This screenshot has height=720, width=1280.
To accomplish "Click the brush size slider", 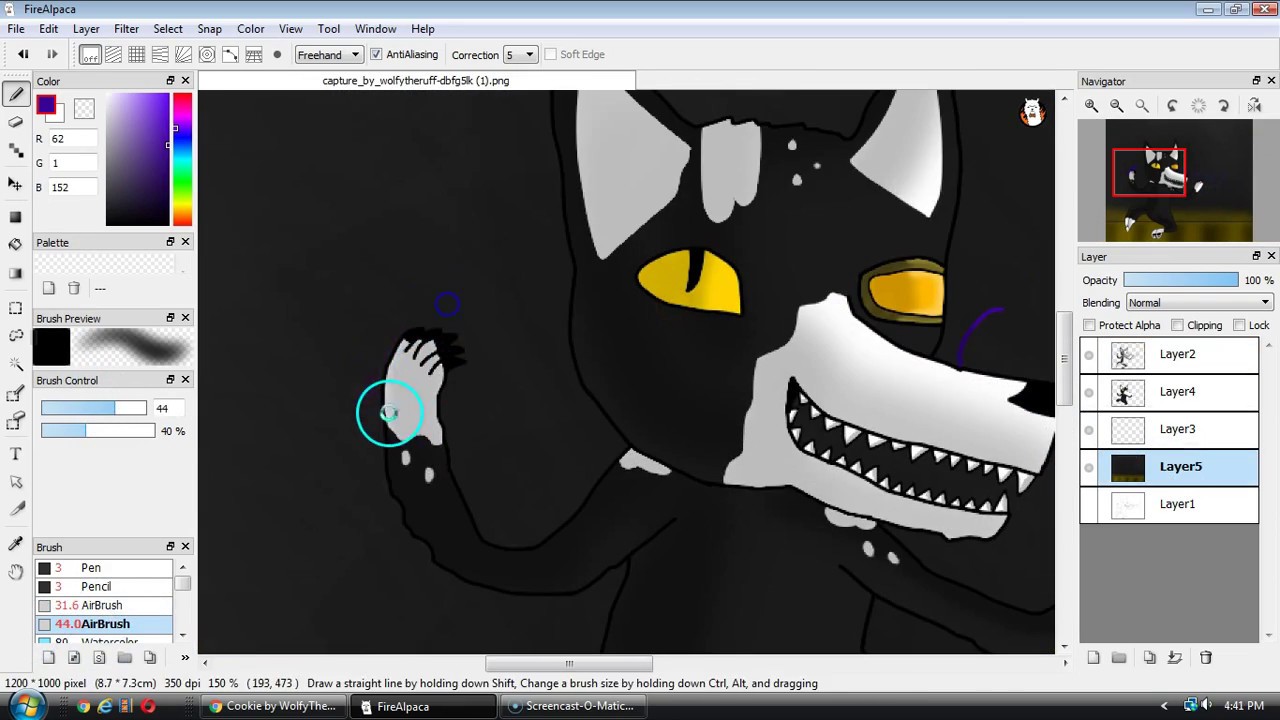I will tap(93, 408).
